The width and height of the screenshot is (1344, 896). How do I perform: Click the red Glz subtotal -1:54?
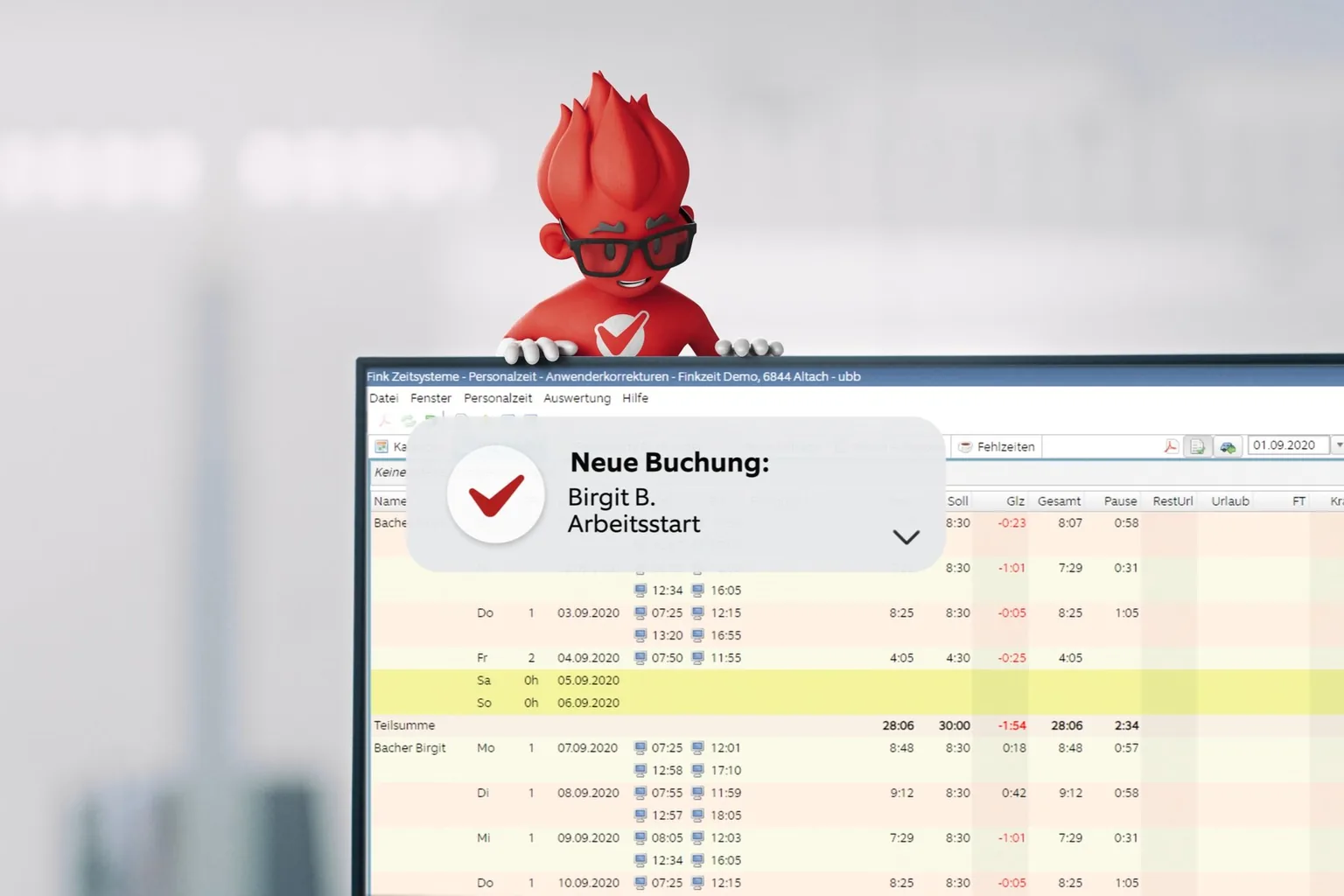click(1011, 725)
